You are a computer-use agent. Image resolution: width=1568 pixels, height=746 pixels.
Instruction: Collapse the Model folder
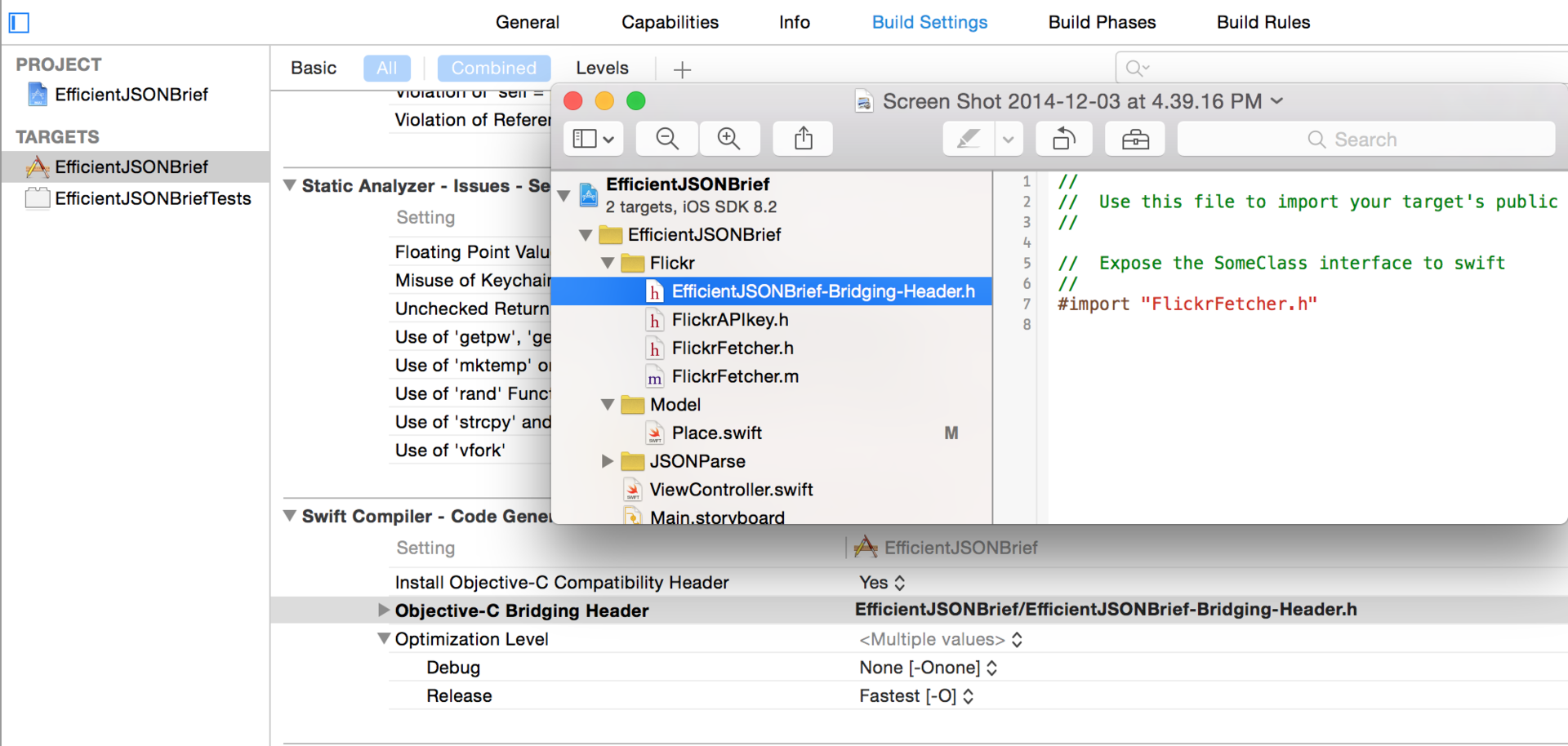click(608, 405)
